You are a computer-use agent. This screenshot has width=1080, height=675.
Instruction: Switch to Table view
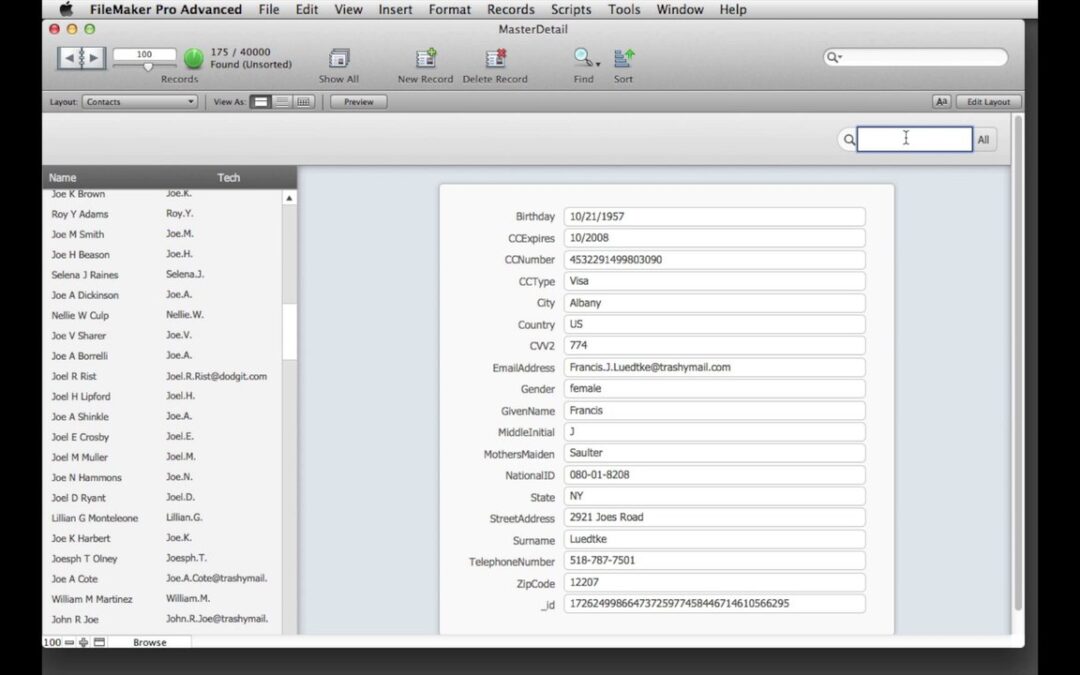pyautogui.click(x=303, y=102)
